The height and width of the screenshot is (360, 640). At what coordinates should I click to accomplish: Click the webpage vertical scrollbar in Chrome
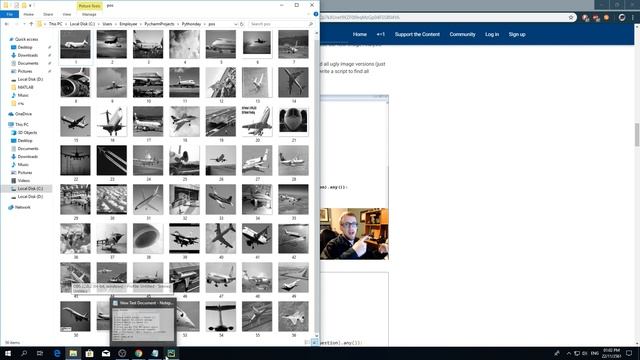point(637,135)
